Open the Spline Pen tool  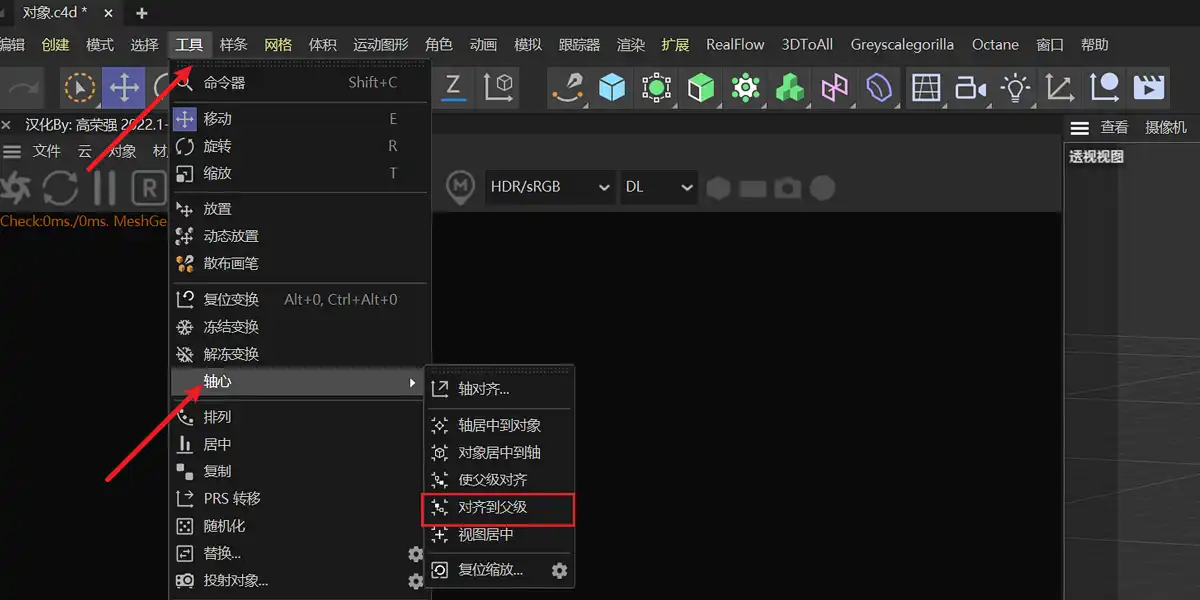tap(568, 88)
